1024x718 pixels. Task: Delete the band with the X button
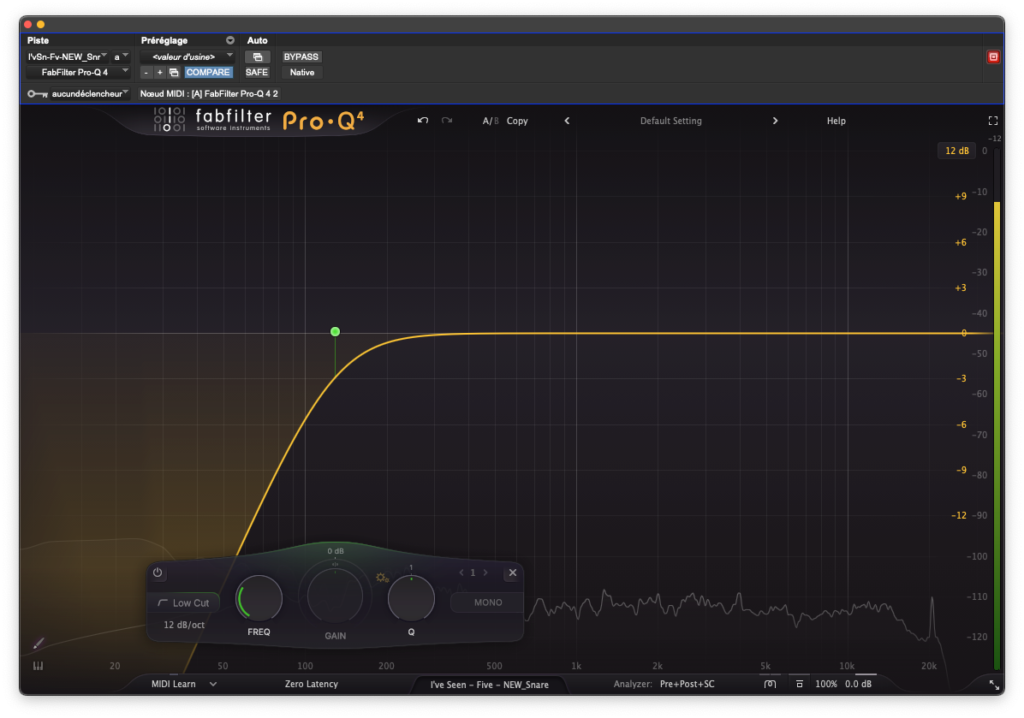[x=513, y=573]
